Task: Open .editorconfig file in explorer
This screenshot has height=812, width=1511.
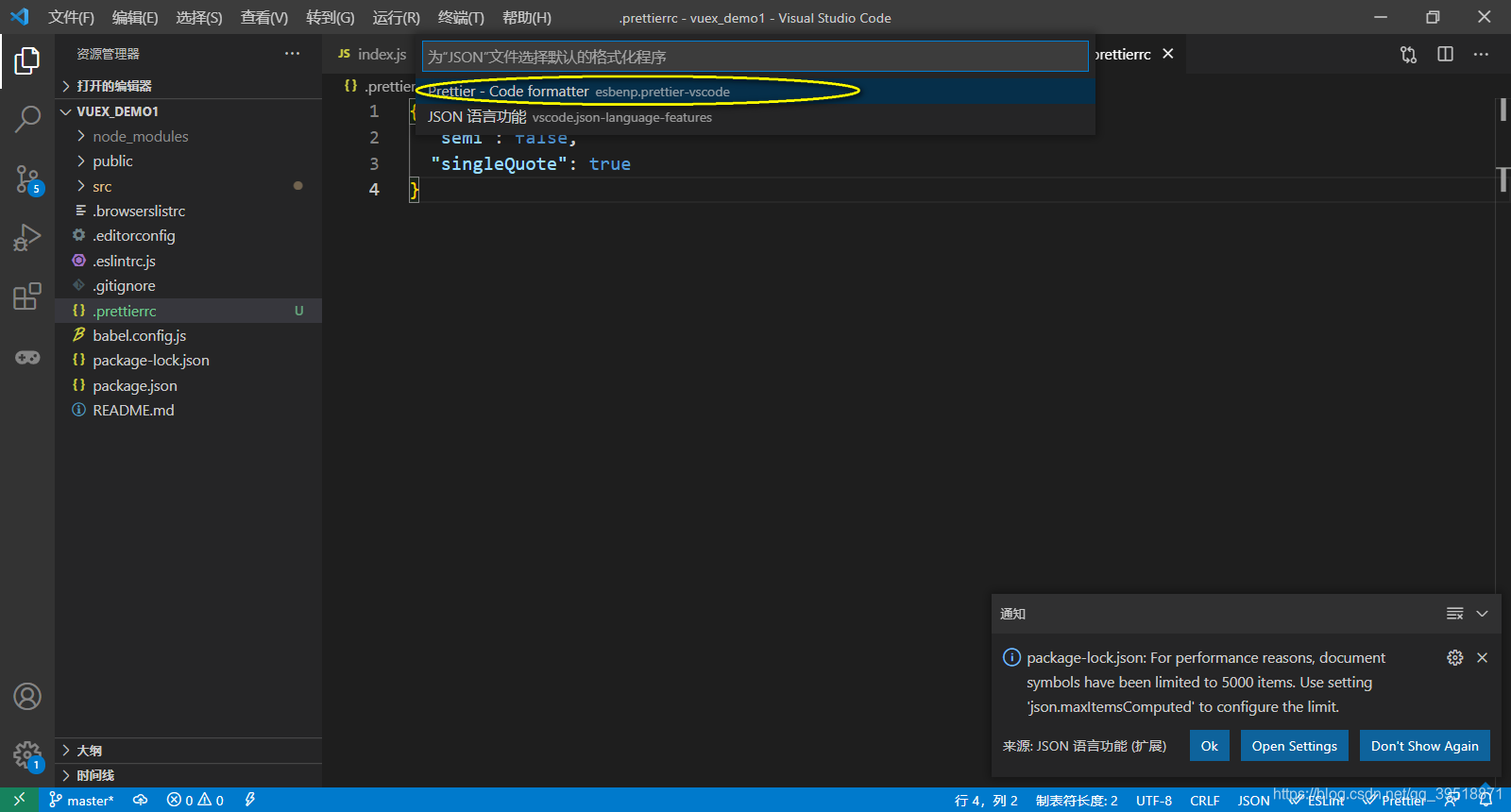Action: tap(189, 236)
